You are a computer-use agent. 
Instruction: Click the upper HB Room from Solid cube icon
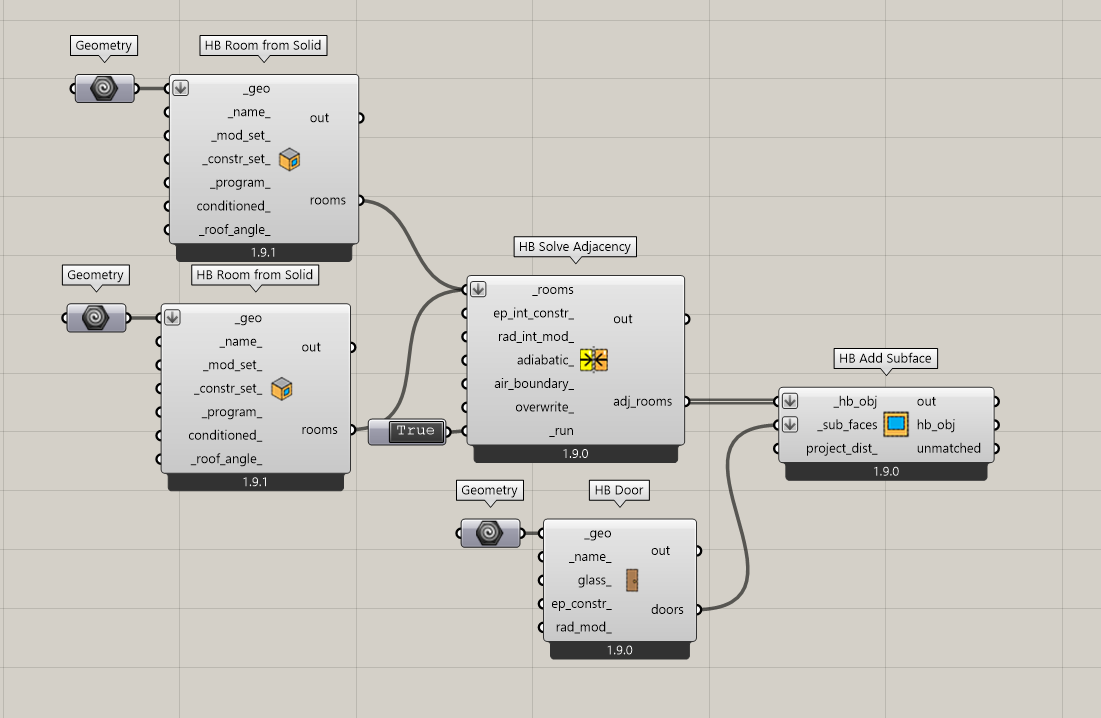pyautogui.click(x=289, y=159)
